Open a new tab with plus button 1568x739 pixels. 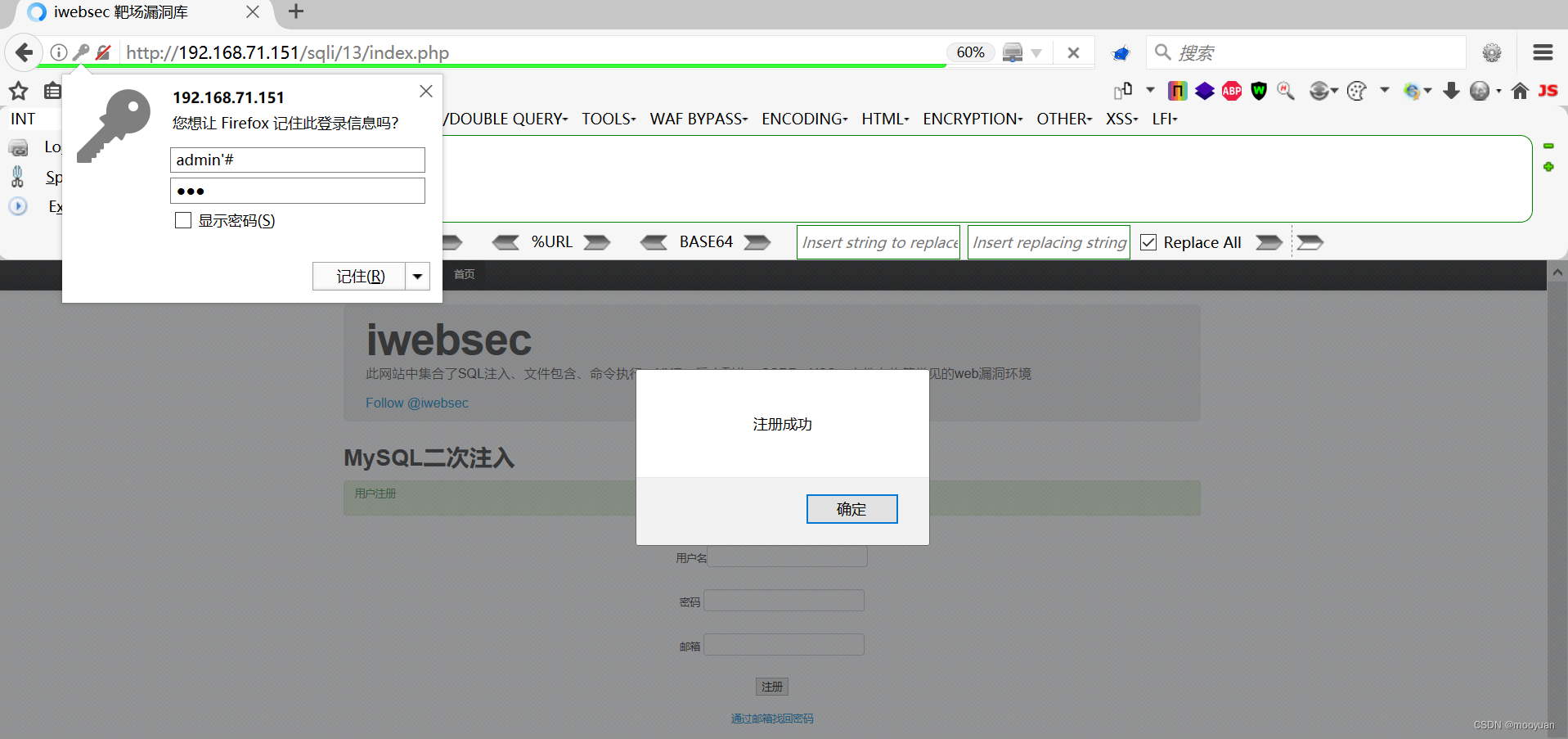296,11
